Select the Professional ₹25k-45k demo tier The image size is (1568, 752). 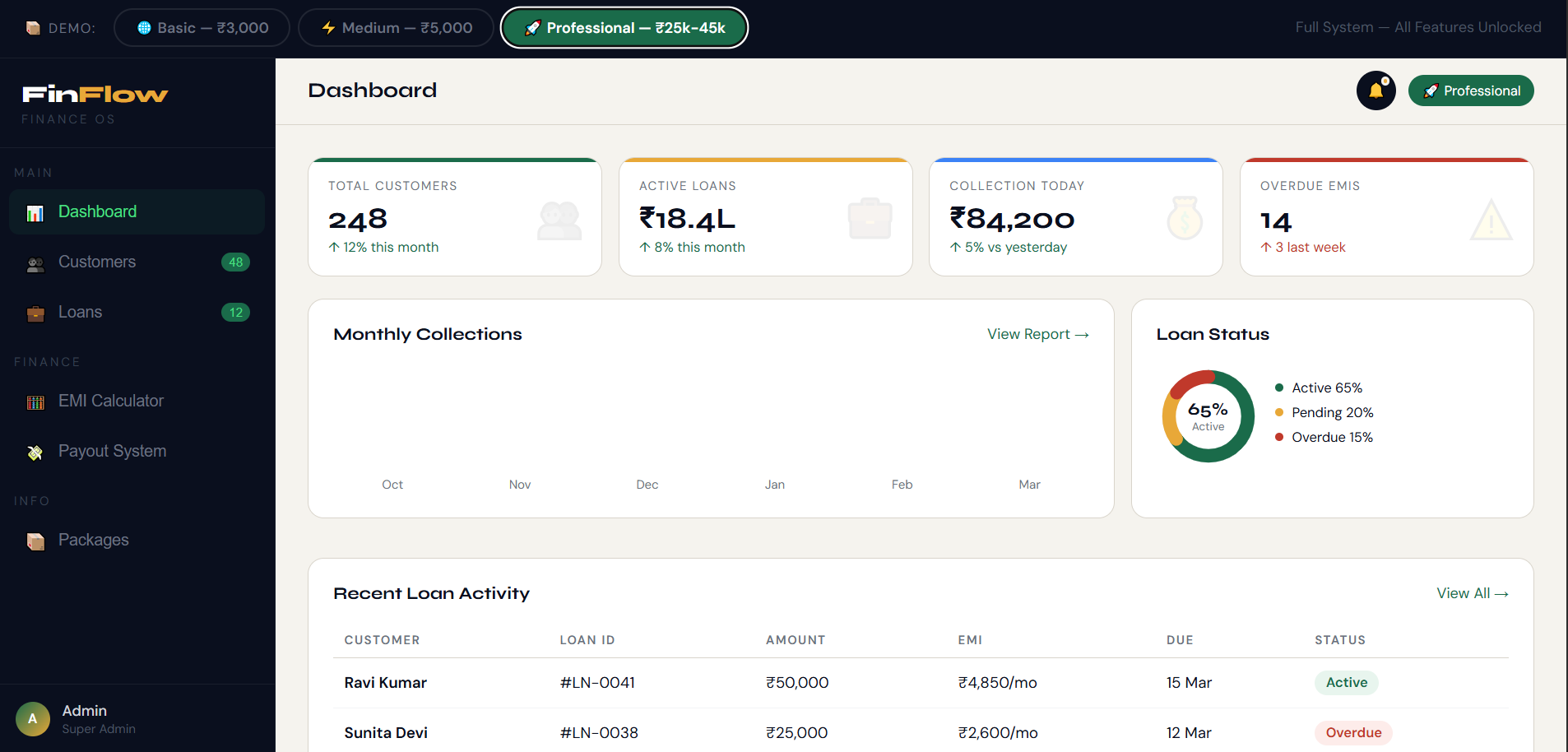click(x=624, y=27)
